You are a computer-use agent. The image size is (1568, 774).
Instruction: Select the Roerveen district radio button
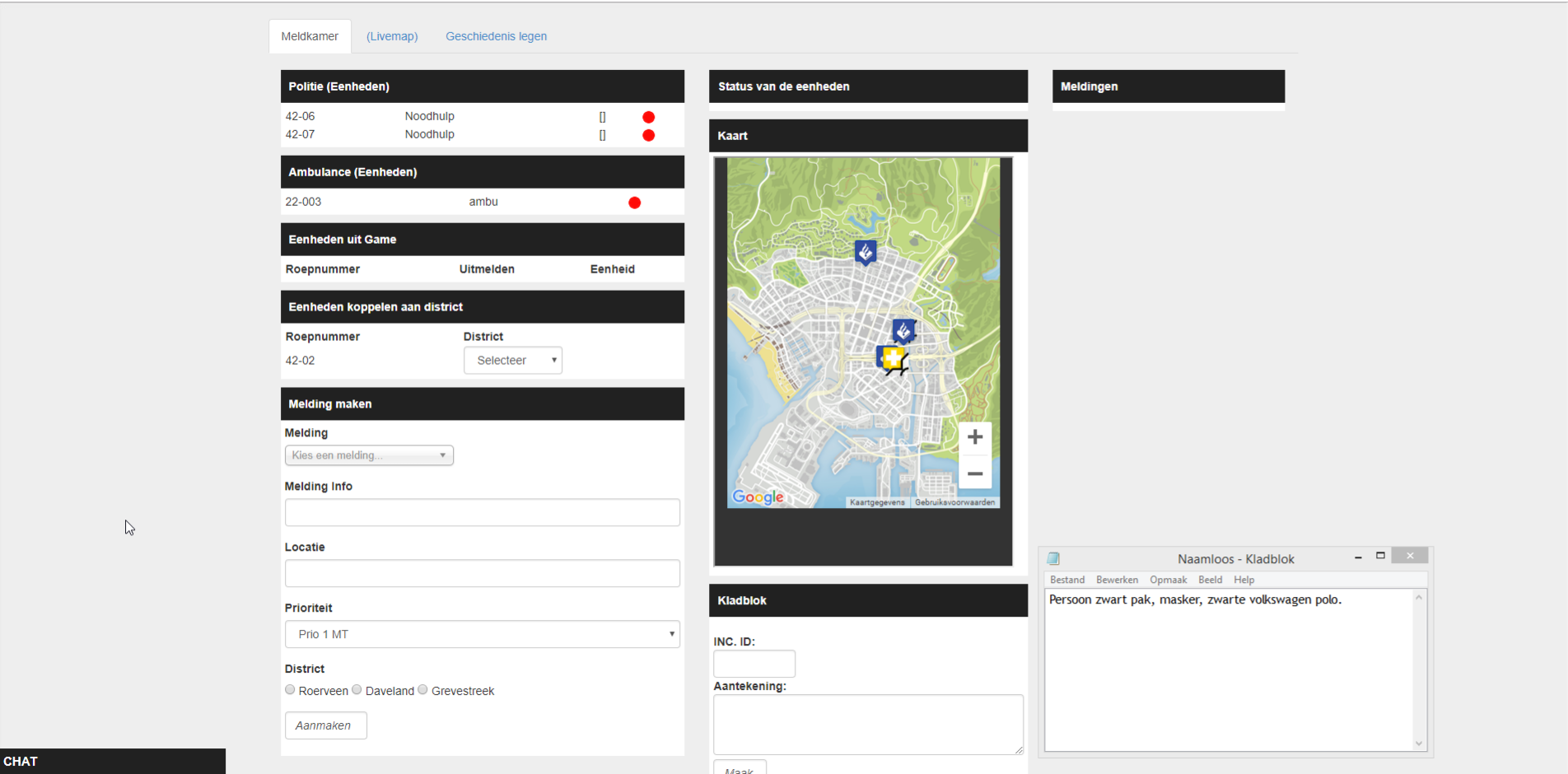(290, 690)
